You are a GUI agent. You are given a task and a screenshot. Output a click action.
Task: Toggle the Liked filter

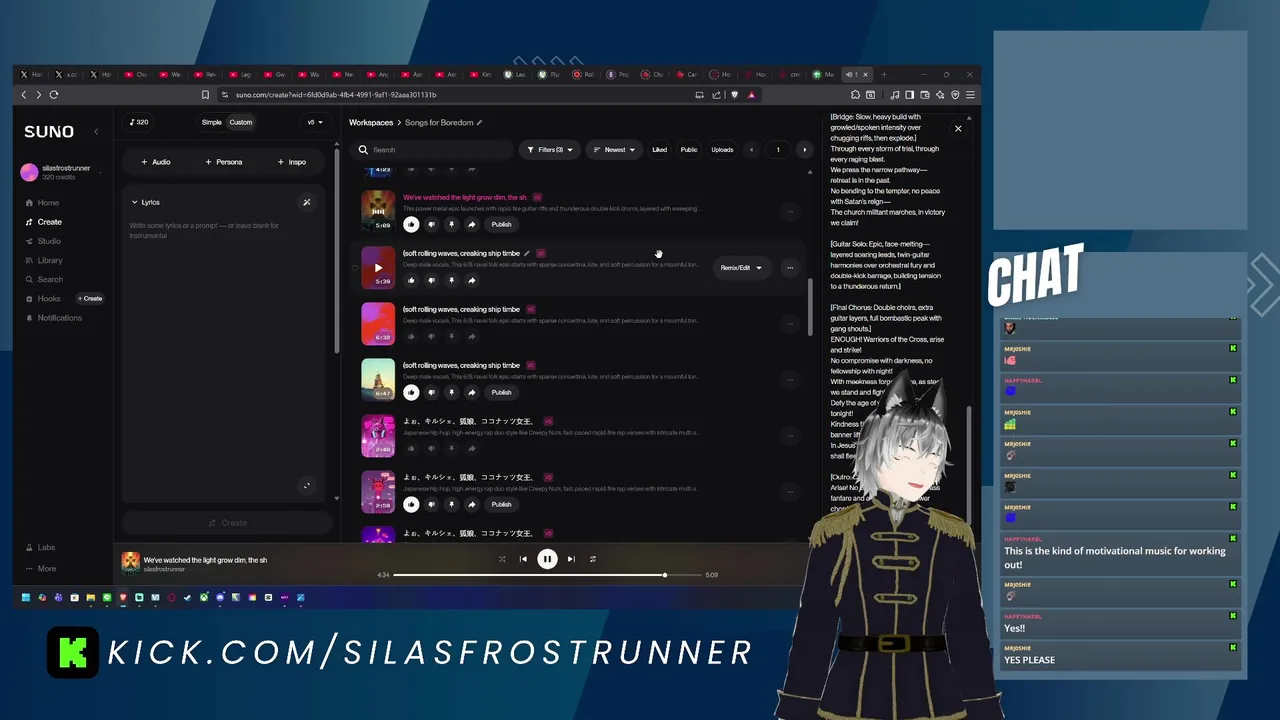tap(659, 150)
